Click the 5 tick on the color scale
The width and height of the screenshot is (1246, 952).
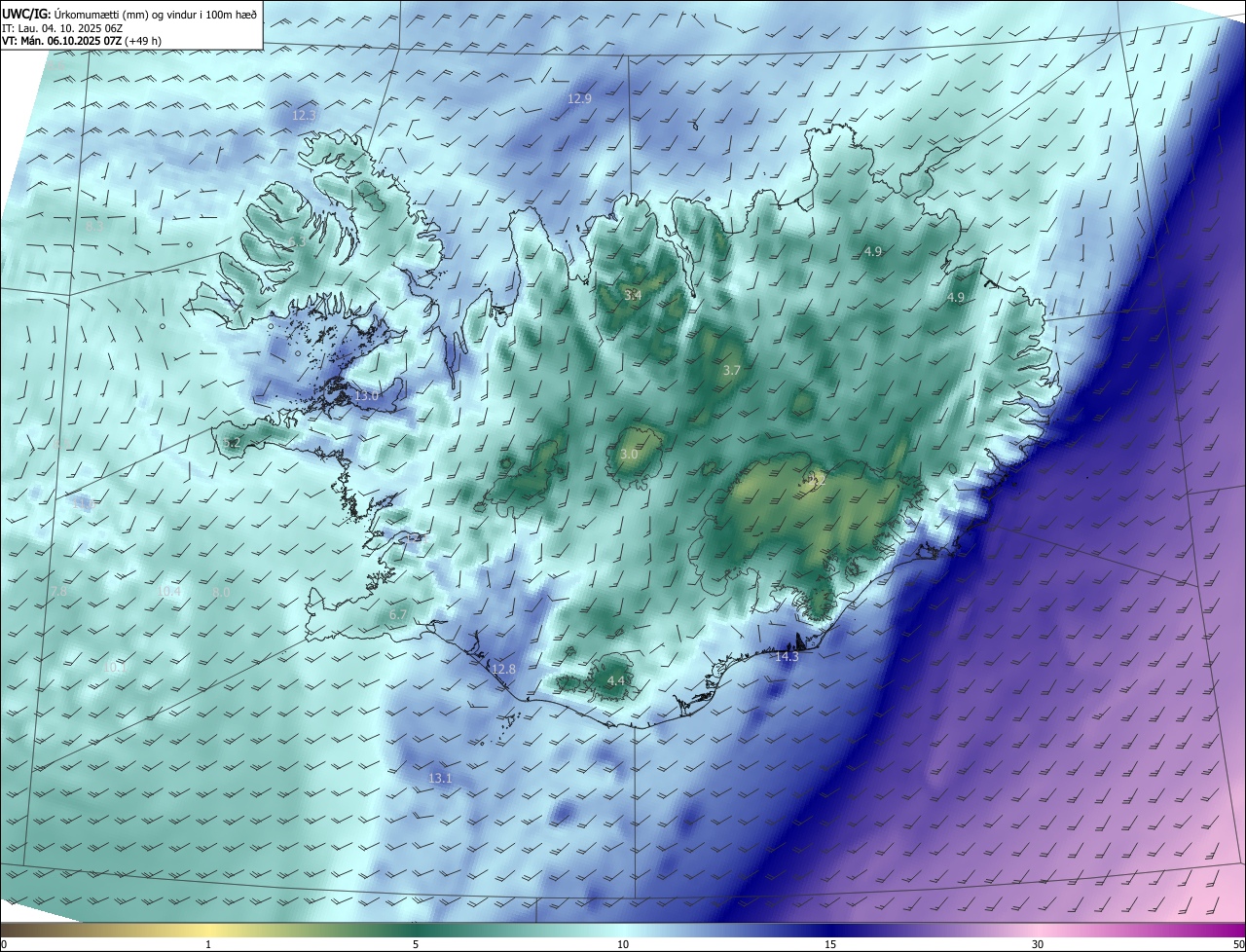pos(416,945)
